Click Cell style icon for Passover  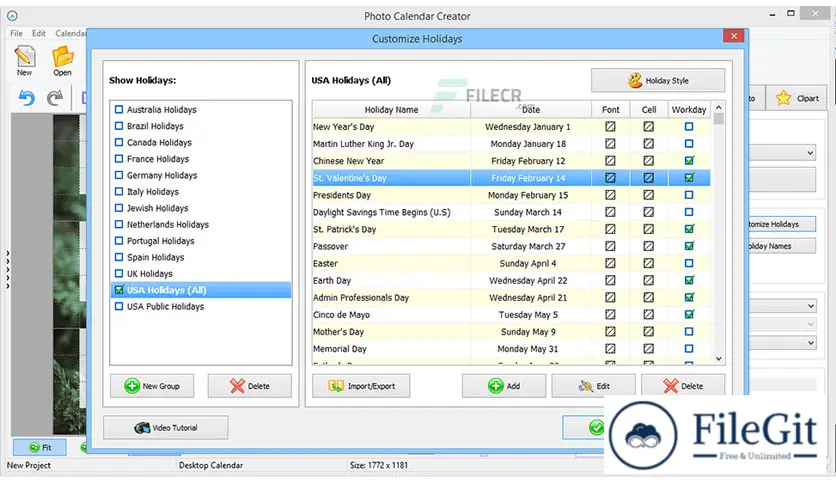pos(648,246)
